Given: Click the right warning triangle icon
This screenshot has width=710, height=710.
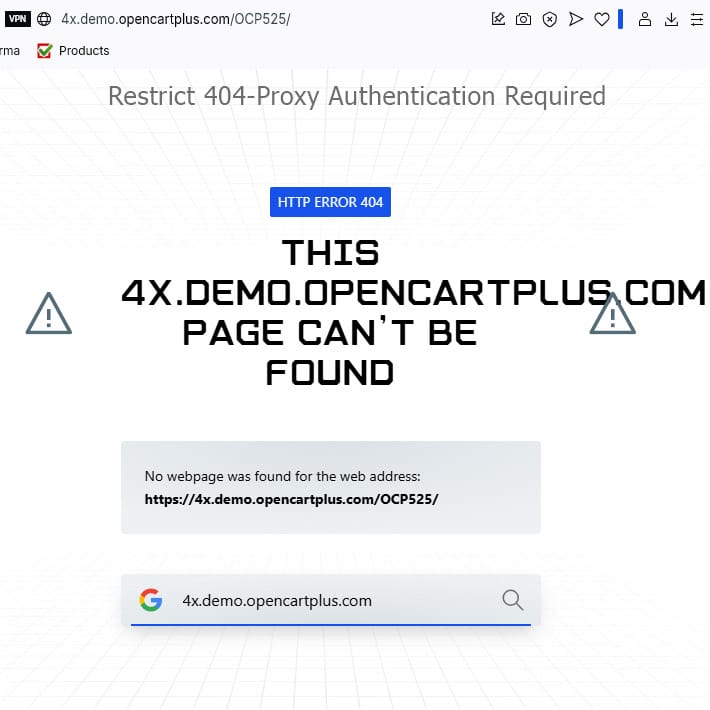Looking at the screenshot, I should pos(613,313).
